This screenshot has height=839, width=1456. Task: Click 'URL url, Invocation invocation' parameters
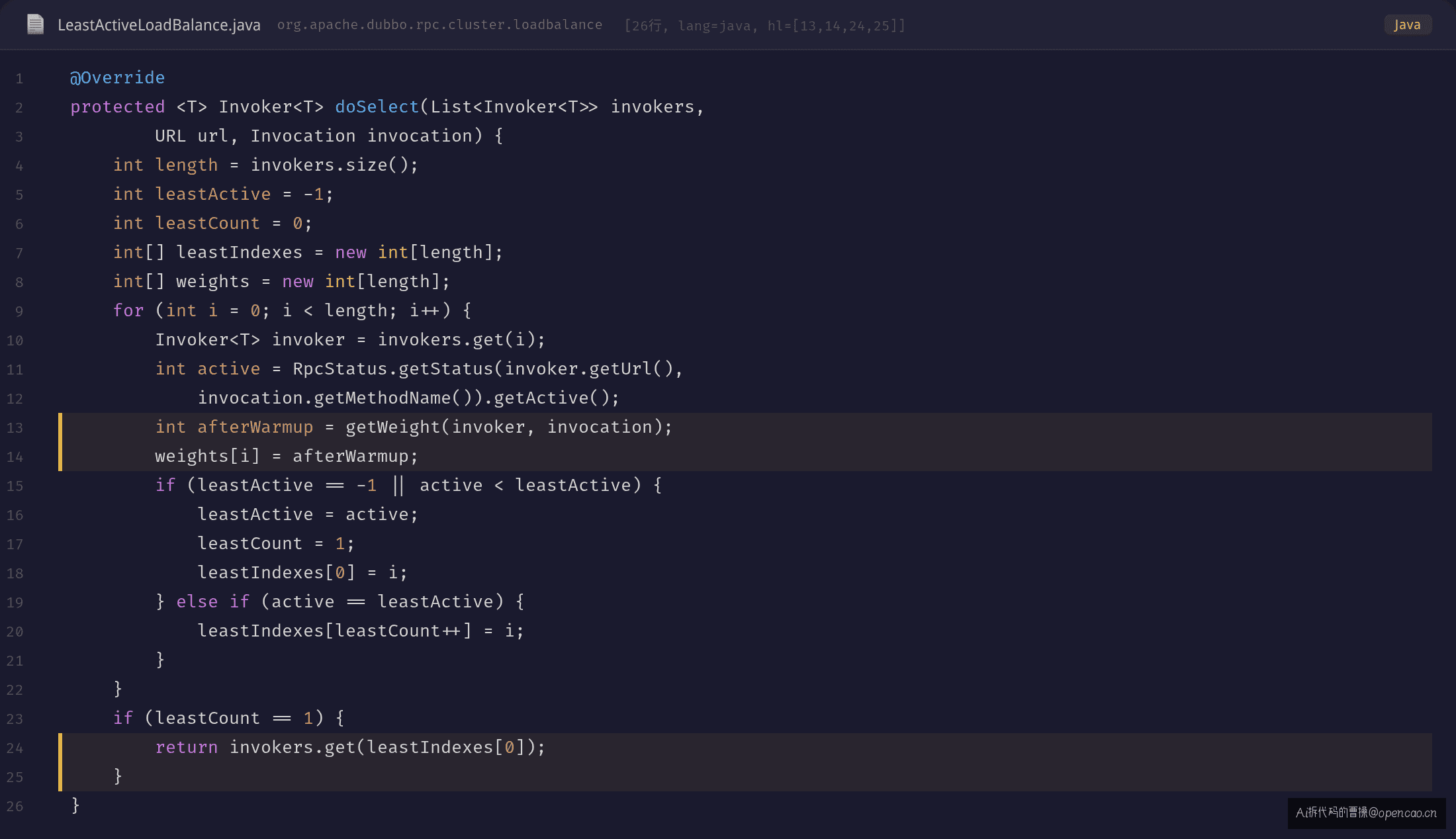[314, 136]
